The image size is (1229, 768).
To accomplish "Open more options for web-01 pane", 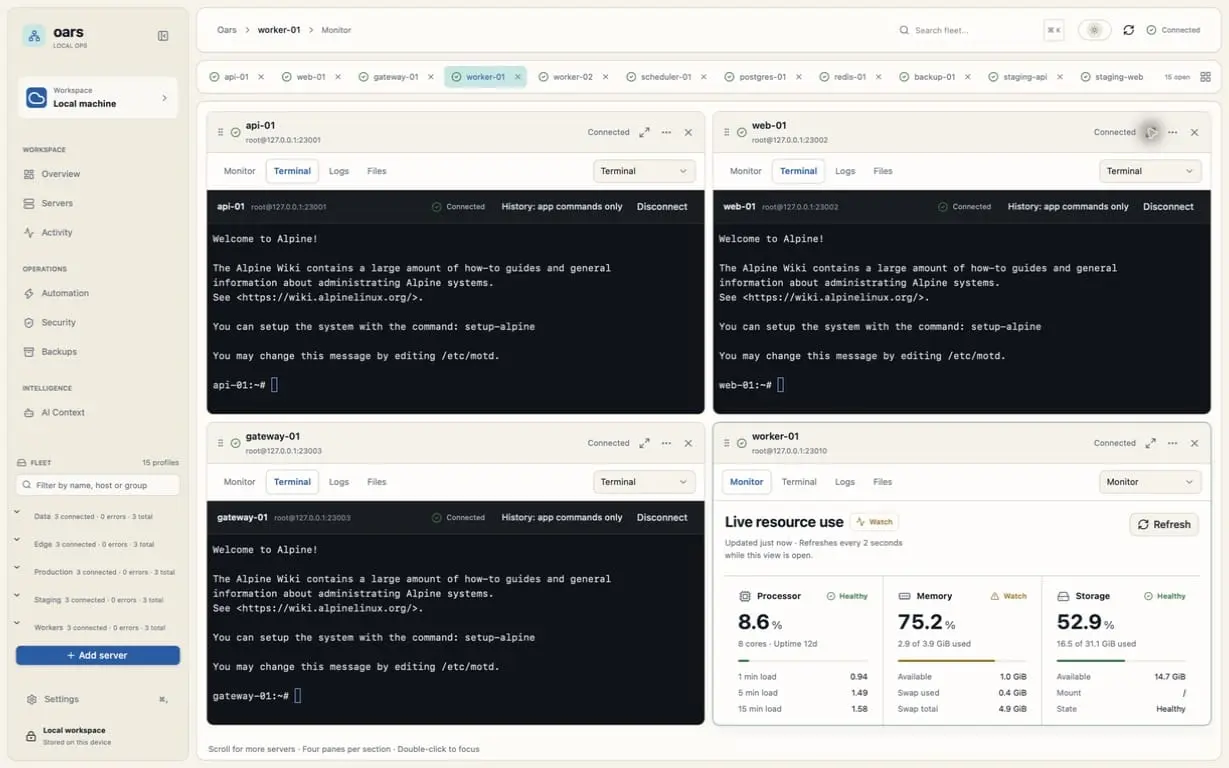I will (1172, 132).
